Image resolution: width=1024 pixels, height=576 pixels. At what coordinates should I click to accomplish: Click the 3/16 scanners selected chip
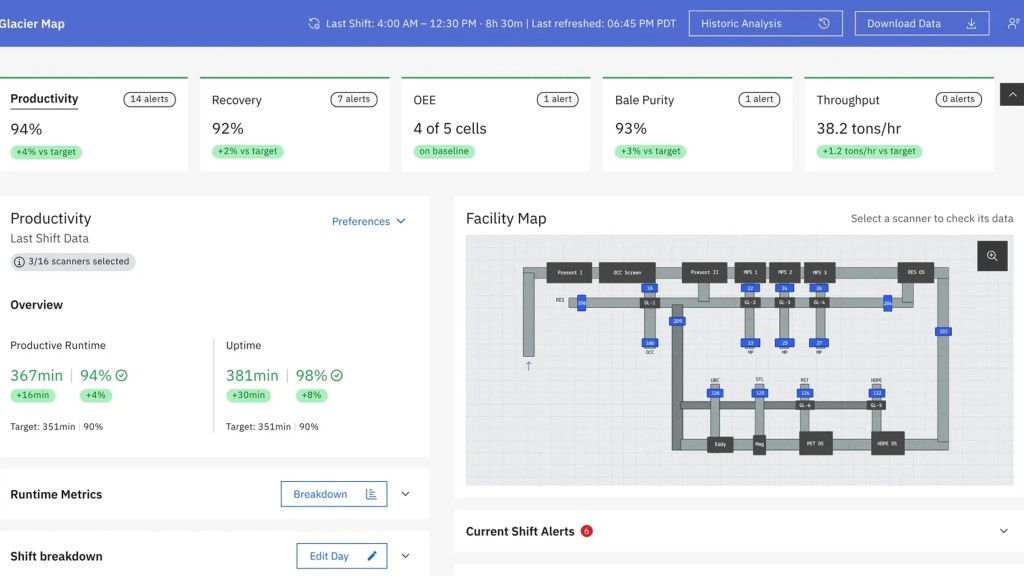tap(72, 262)
